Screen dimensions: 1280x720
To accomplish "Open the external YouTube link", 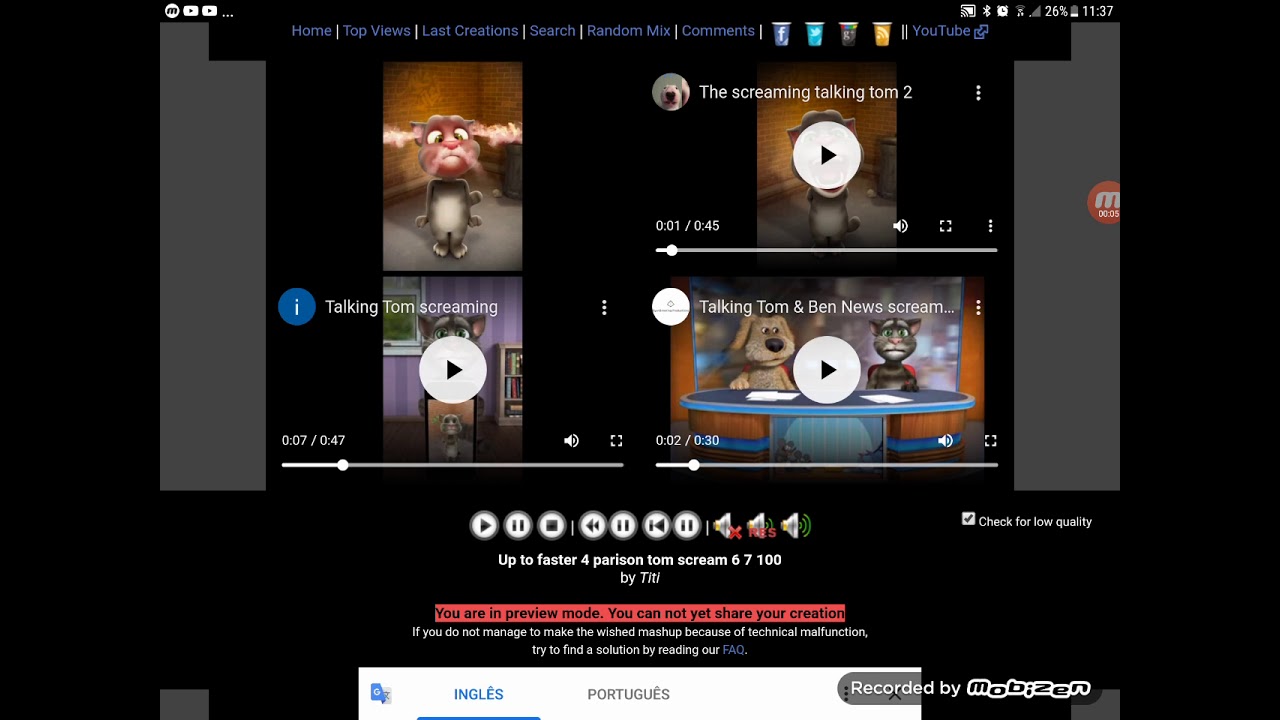I will point(950,31).
